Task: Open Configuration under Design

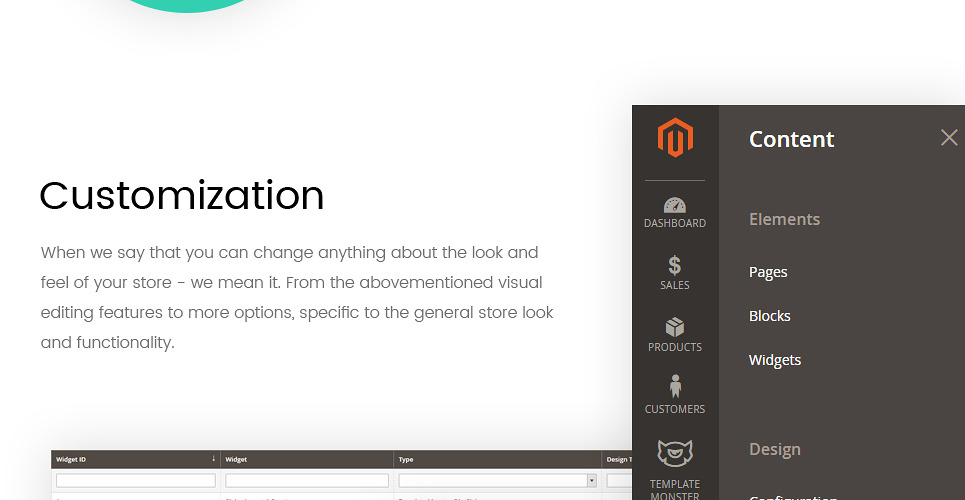Action: [792, 496]
